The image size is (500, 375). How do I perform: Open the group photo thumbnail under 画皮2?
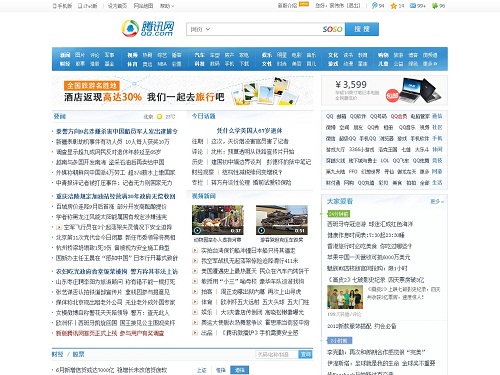(x=345, y=297)
